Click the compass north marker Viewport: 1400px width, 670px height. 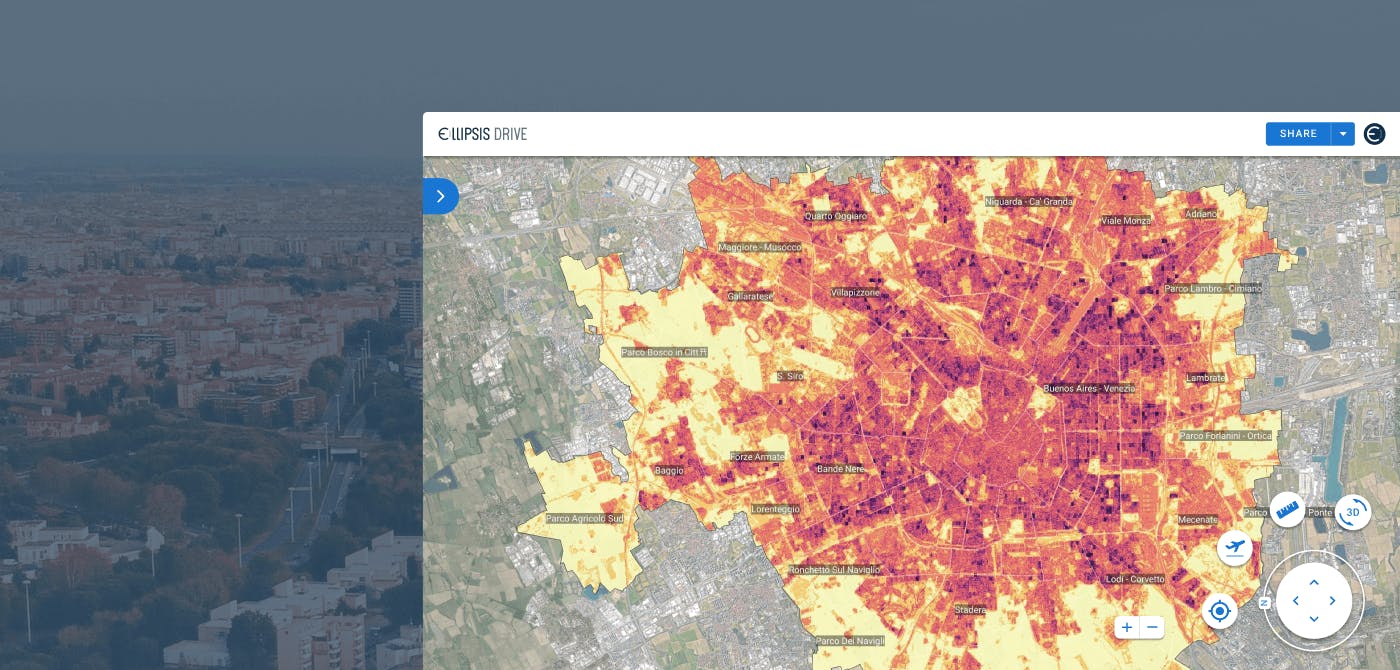(1265, 603)
